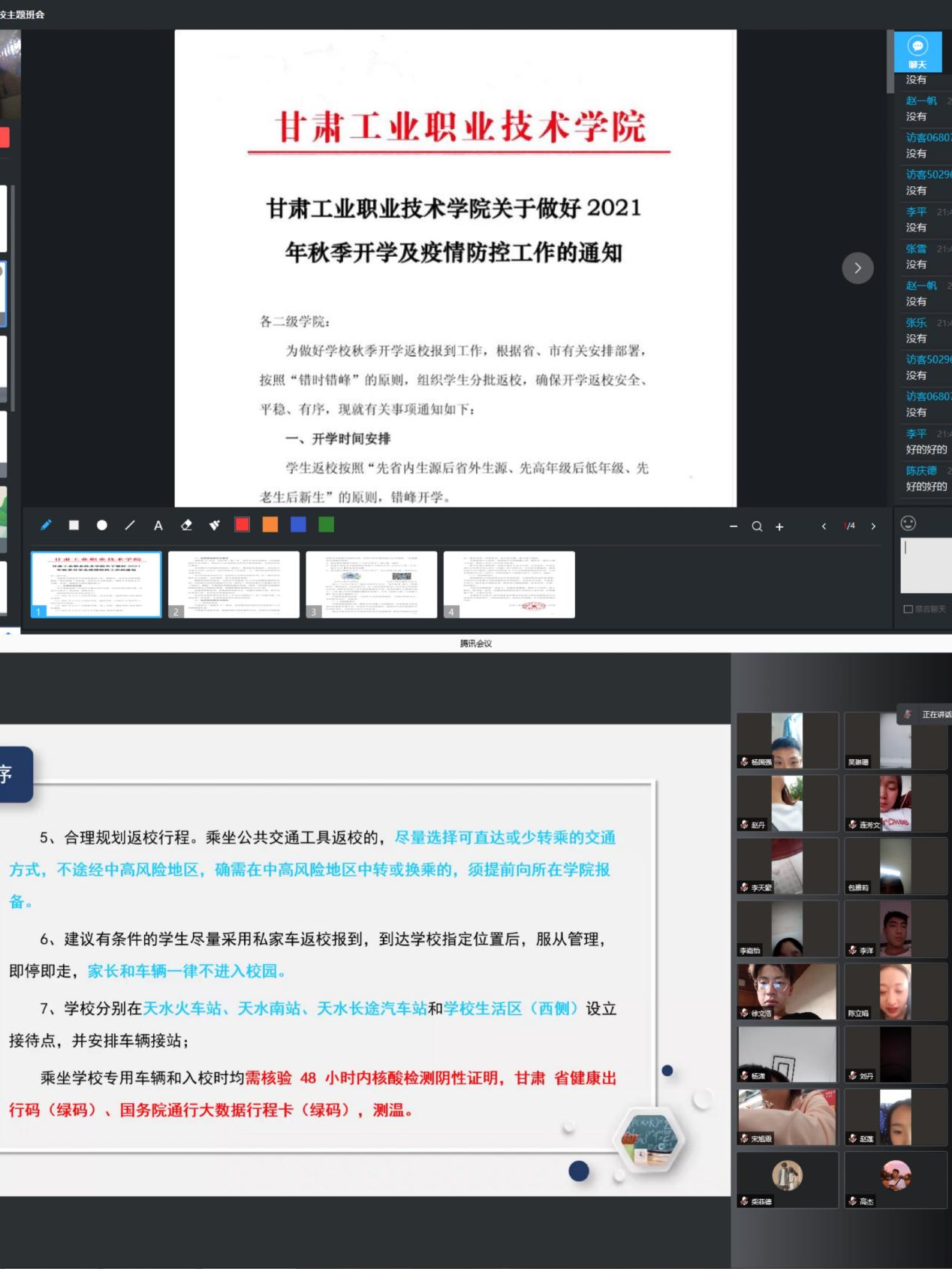Click the clear annotations broom icon
Screen dimensions: 952x1269
(x=215, y=526)
